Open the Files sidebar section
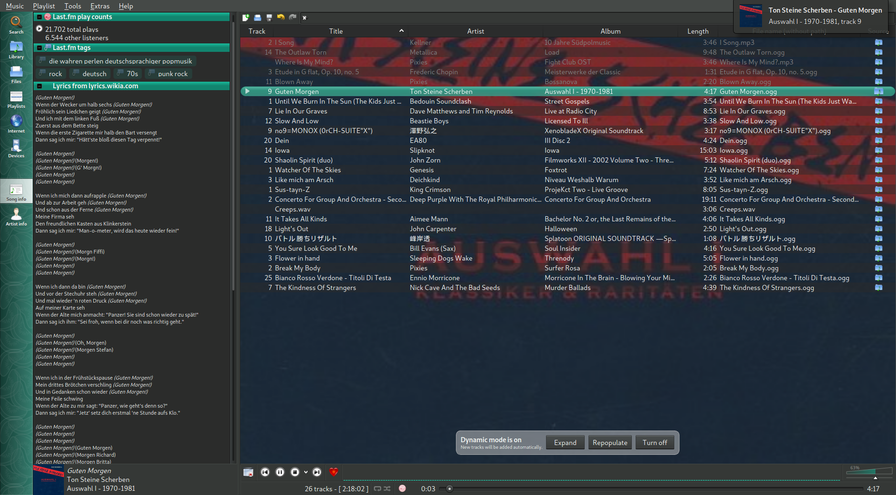 coord(16,74)
